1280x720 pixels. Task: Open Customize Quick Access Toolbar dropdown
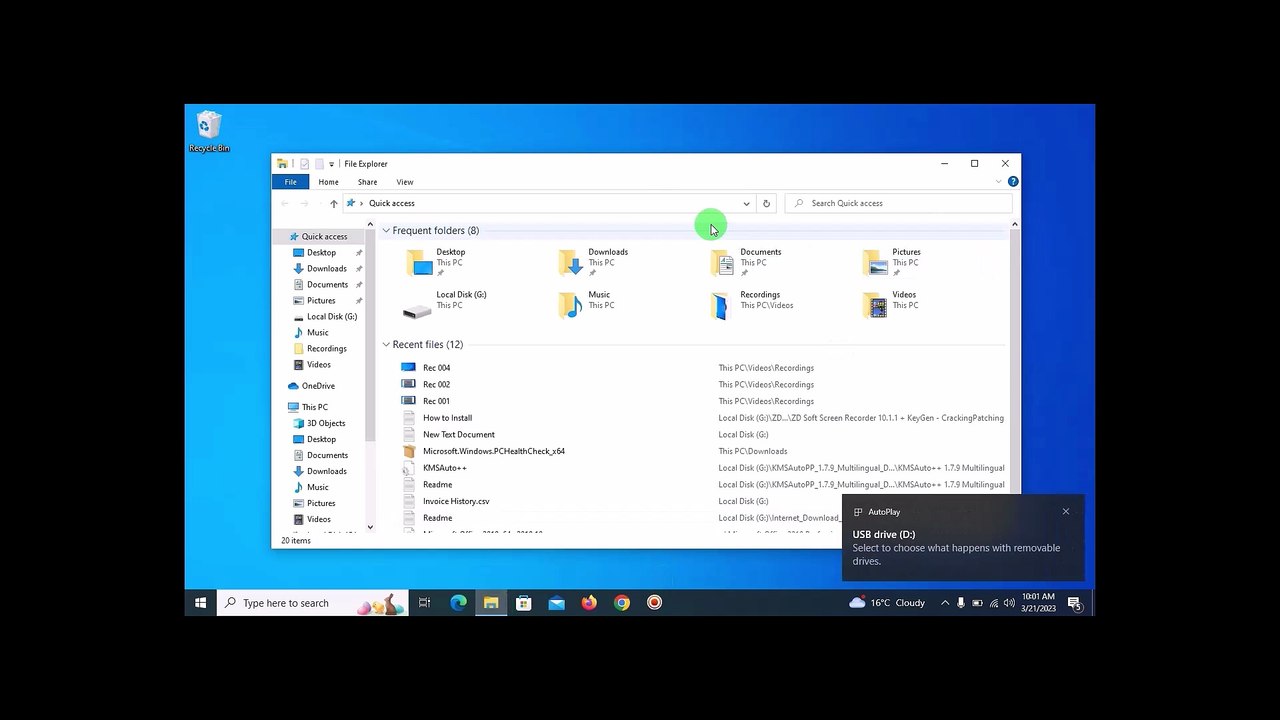point(331,164)
